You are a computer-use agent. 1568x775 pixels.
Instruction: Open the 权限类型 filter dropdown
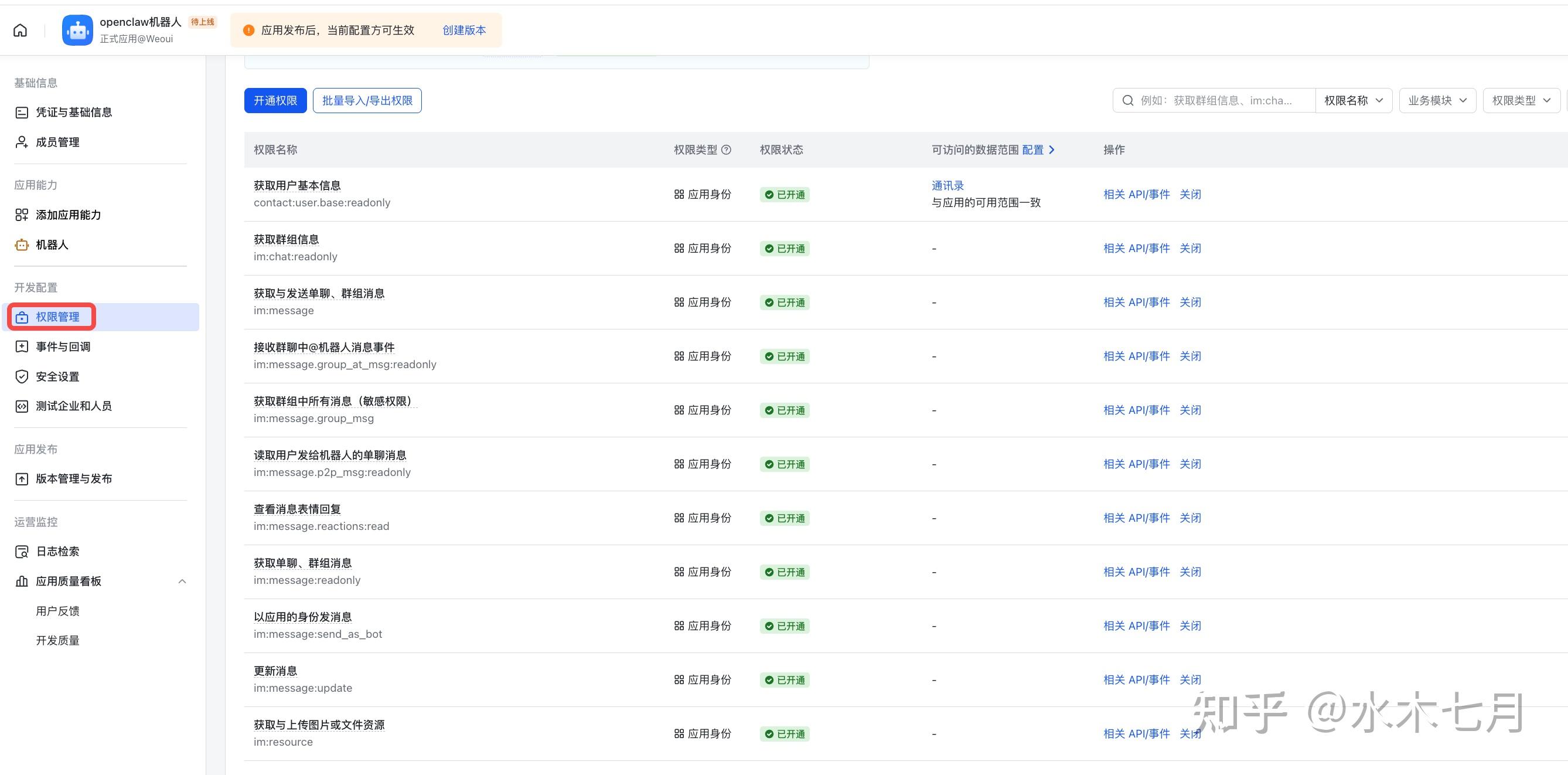click(x=1521, y=100)
